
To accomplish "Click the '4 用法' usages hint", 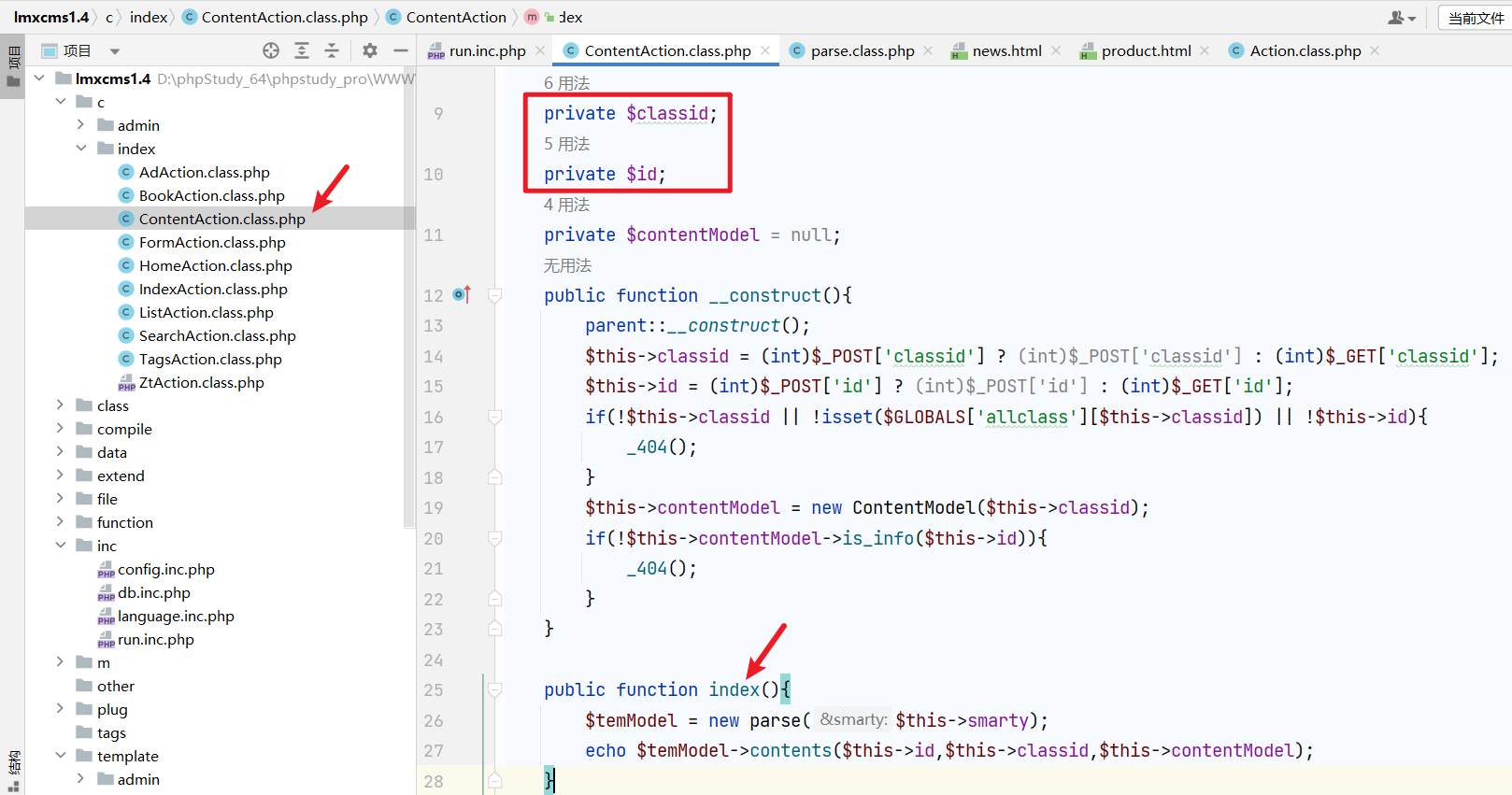I will (567, 205).
